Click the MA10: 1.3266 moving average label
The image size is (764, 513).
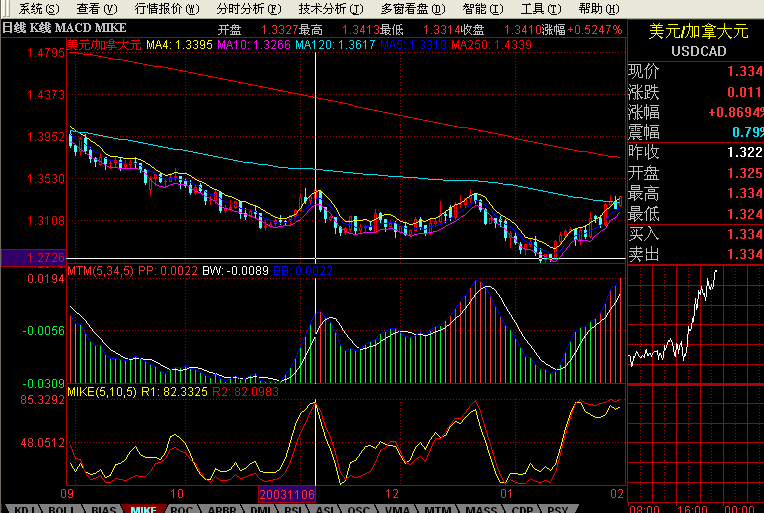254,45
